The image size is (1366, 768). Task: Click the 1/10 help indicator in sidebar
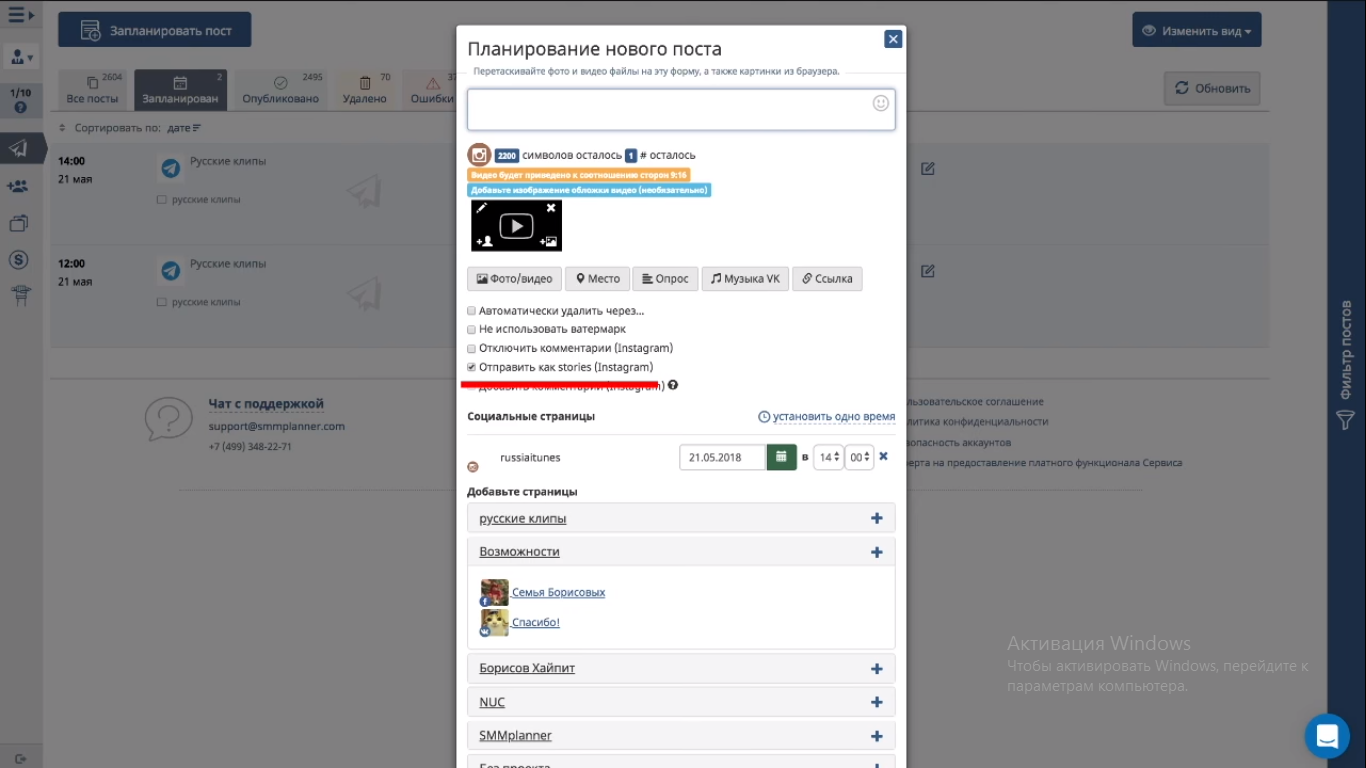[x=20, y=99]
